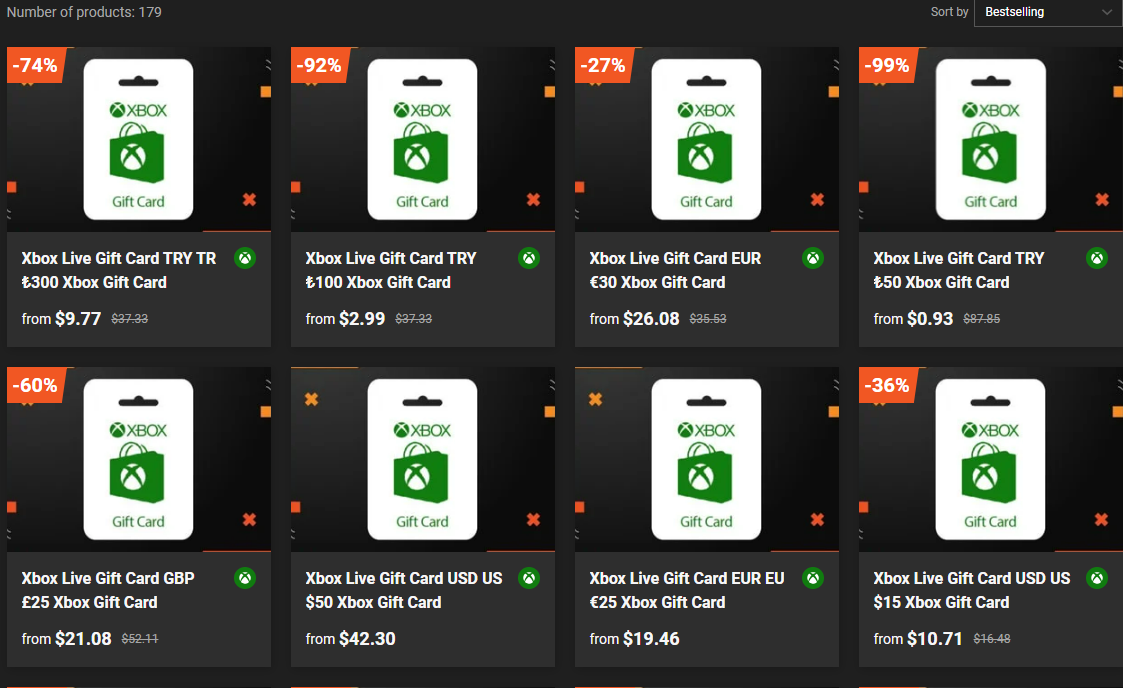
Task: Click Xbox icon beside TRY ₺50 gift card
Action: point(1097,258)
